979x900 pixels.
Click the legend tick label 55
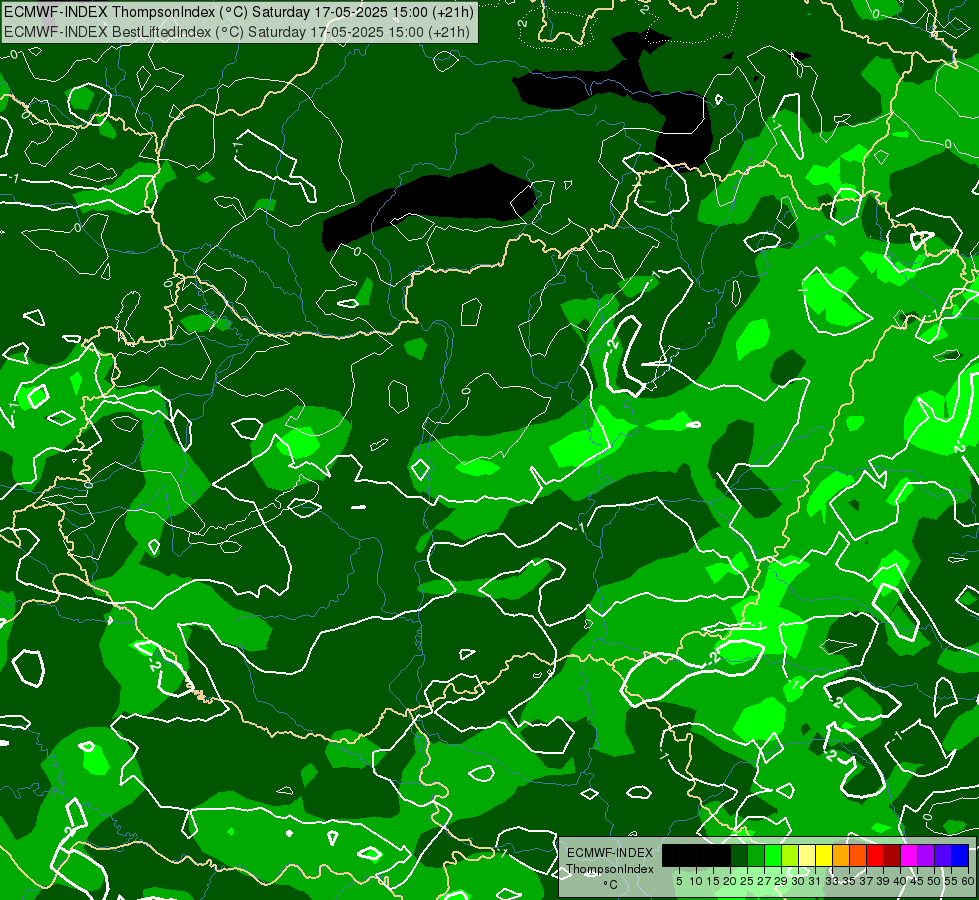pyautogui.click(x=951, y=881)
